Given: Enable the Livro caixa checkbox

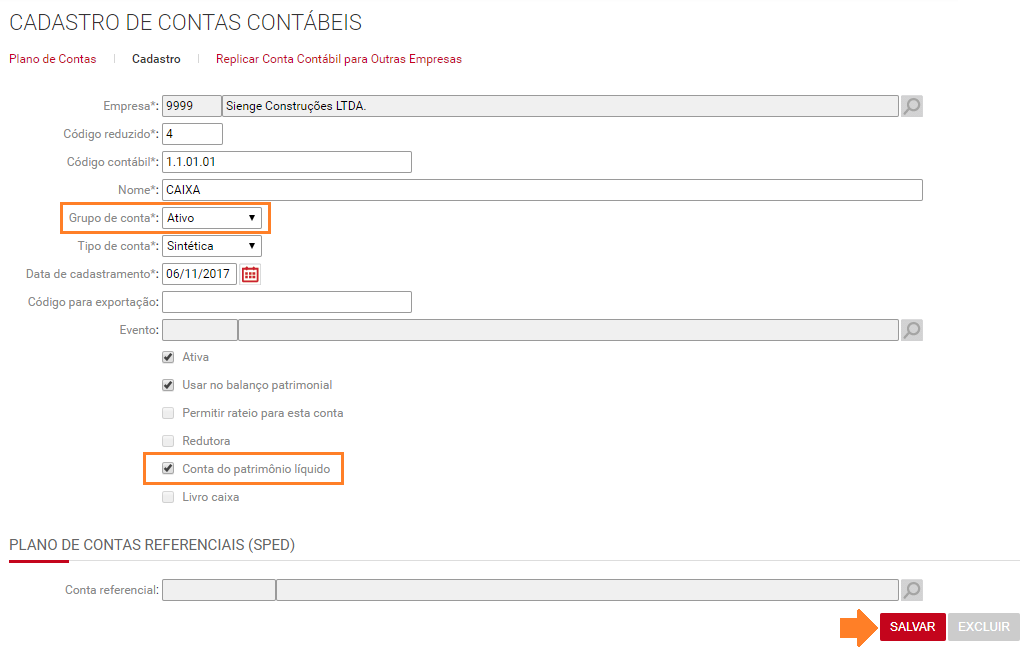Looking at the screenshot, I should [x=168, y=497].
